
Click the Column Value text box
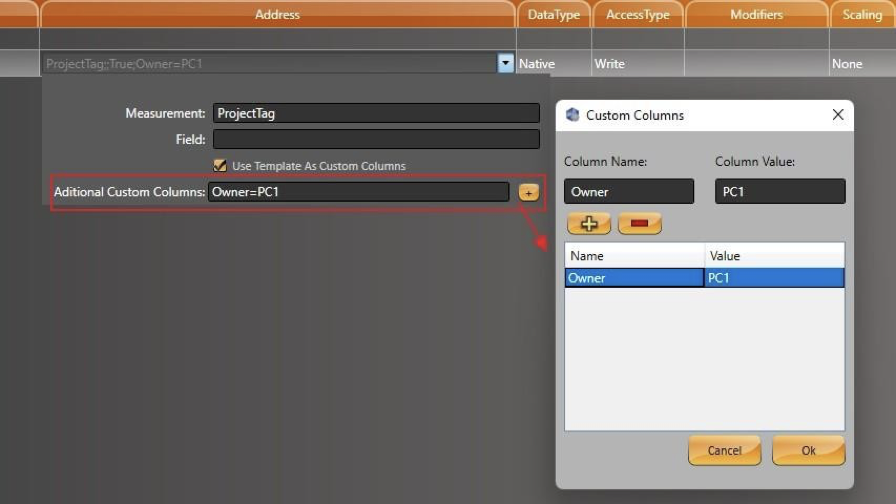(x=780, y=192)
